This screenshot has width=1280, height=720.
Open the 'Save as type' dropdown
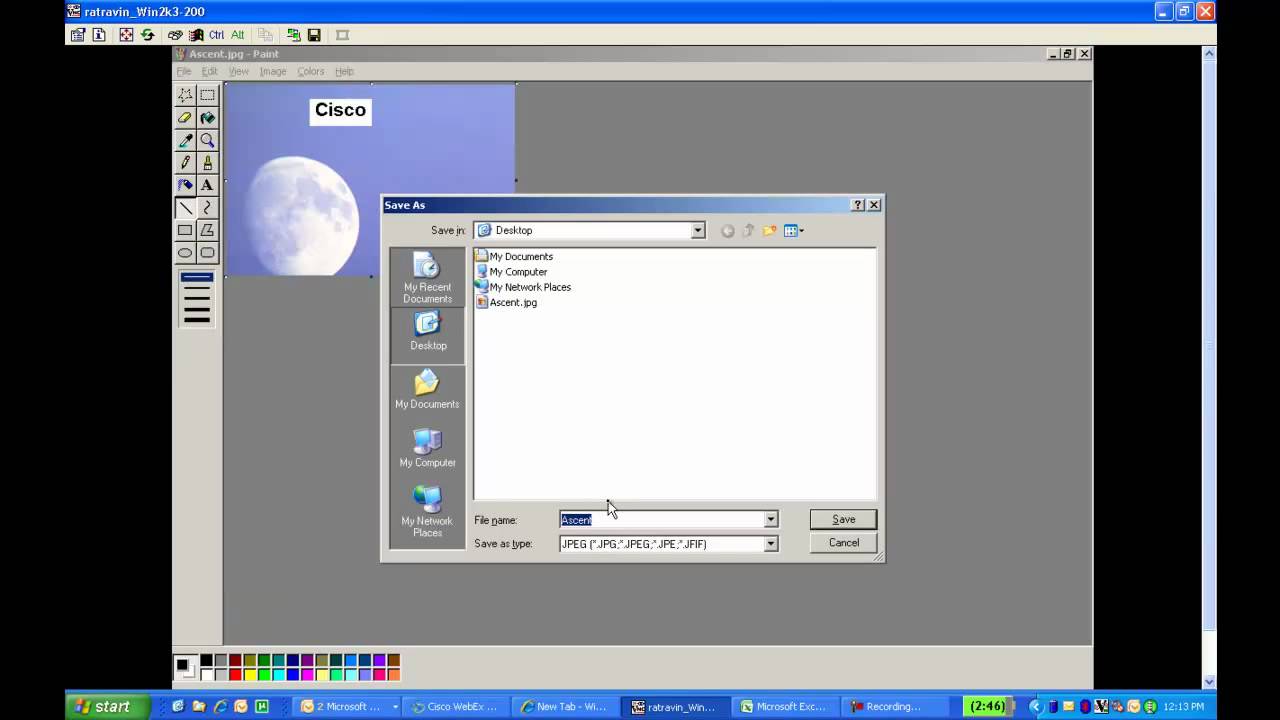coord(770,544)
